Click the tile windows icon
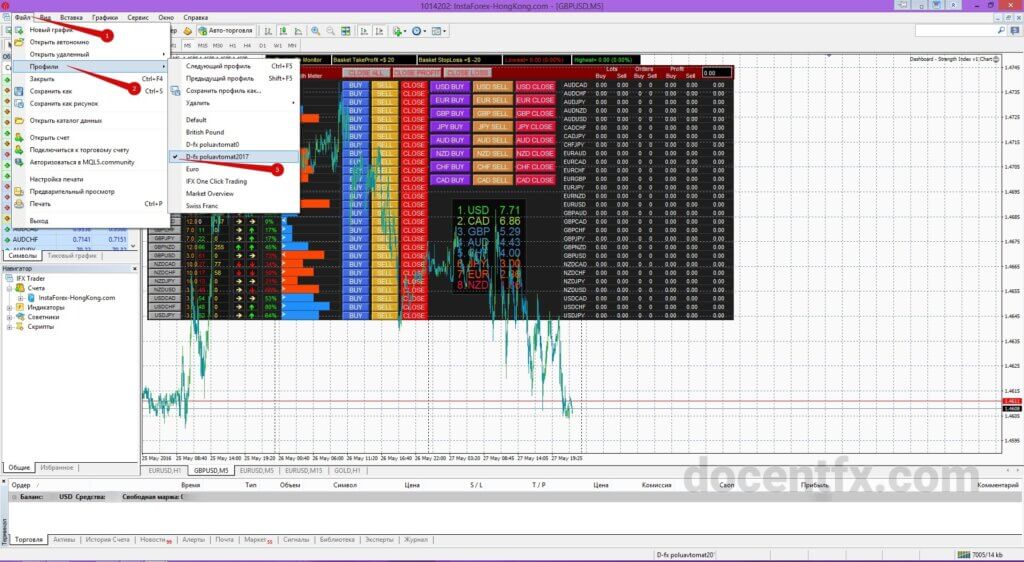This screenshot has height=562, width=1024. pyautogui.click(x=345, y=31)
